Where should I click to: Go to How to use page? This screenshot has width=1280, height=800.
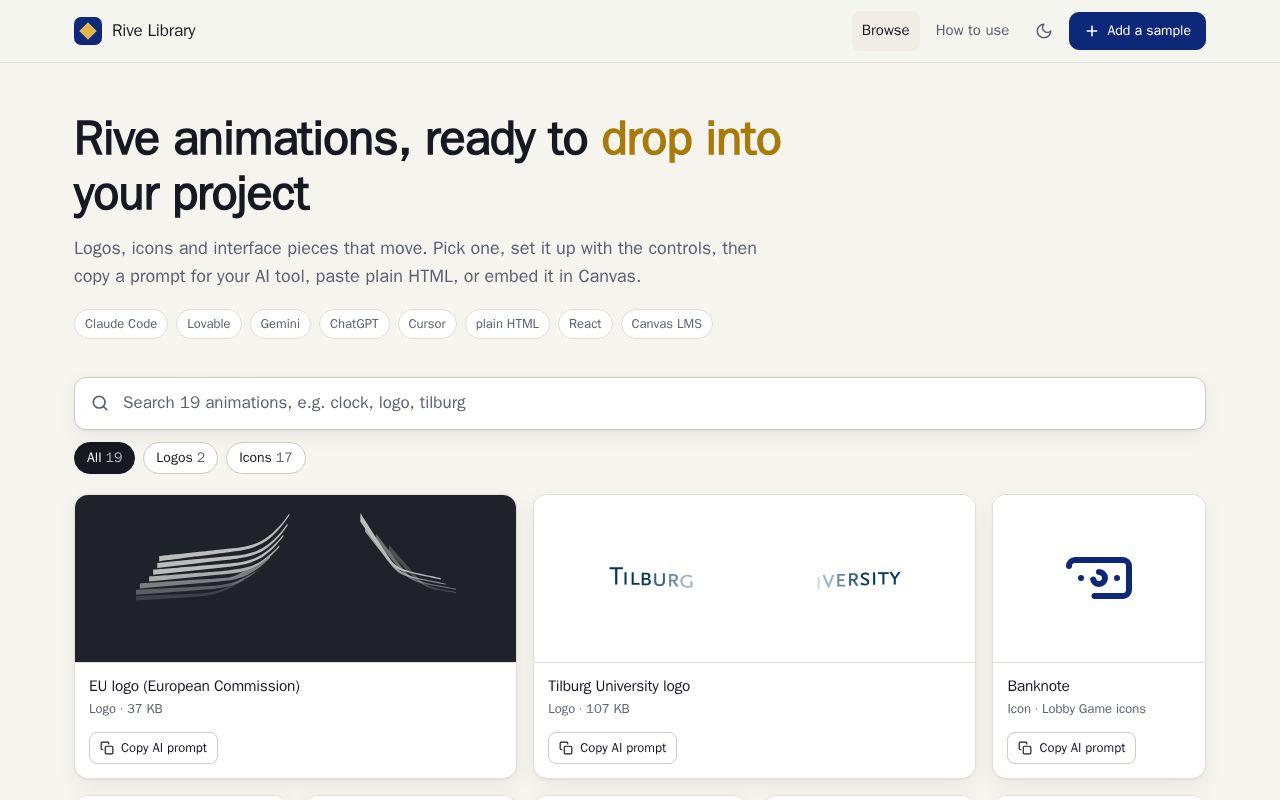972,31
